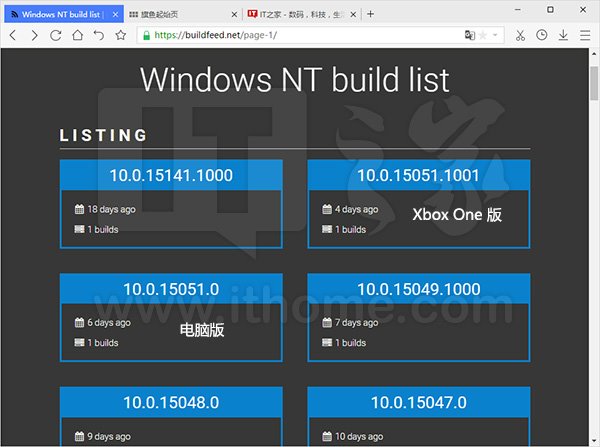Image resolution: width=600 pixels, height=447 pixels.
Task: Click the buildfeed.net URL address field
Action: pos(300,35)
